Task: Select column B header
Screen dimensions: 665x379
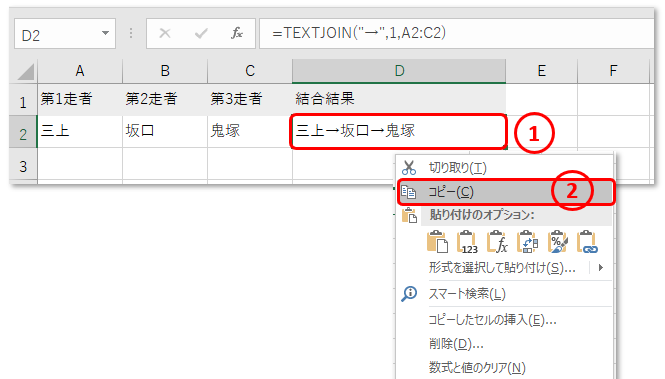Action: [165, 71]
